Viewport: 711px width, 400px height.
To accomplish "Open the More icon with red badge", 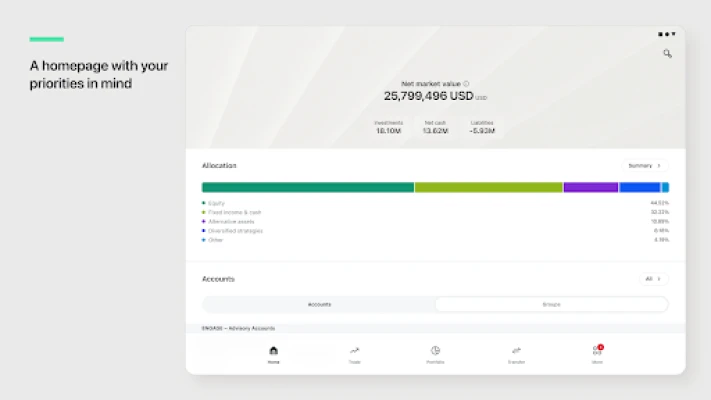I will click(597, 352).
